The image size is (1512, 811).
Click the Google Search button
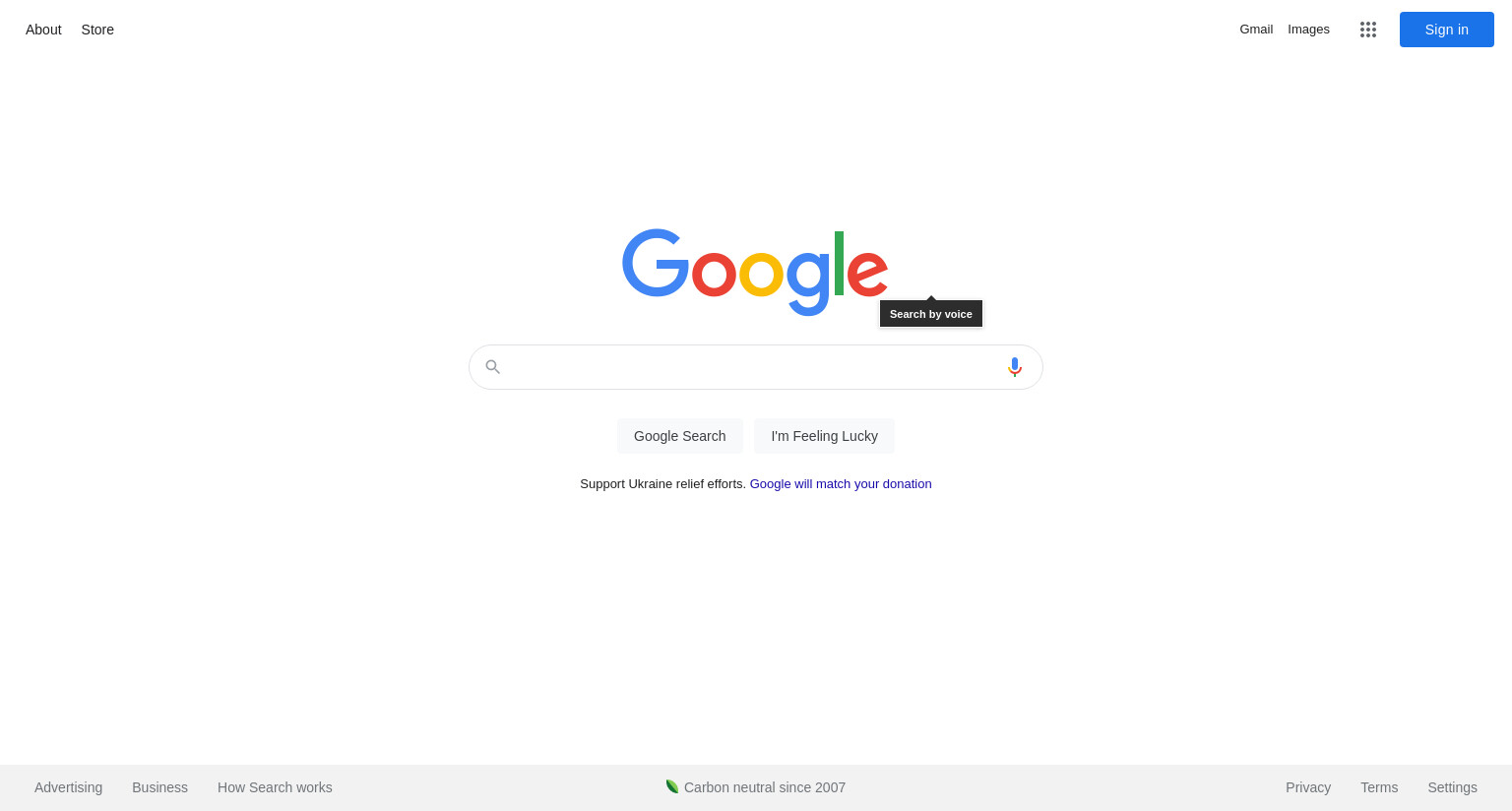tap(680, 436)
